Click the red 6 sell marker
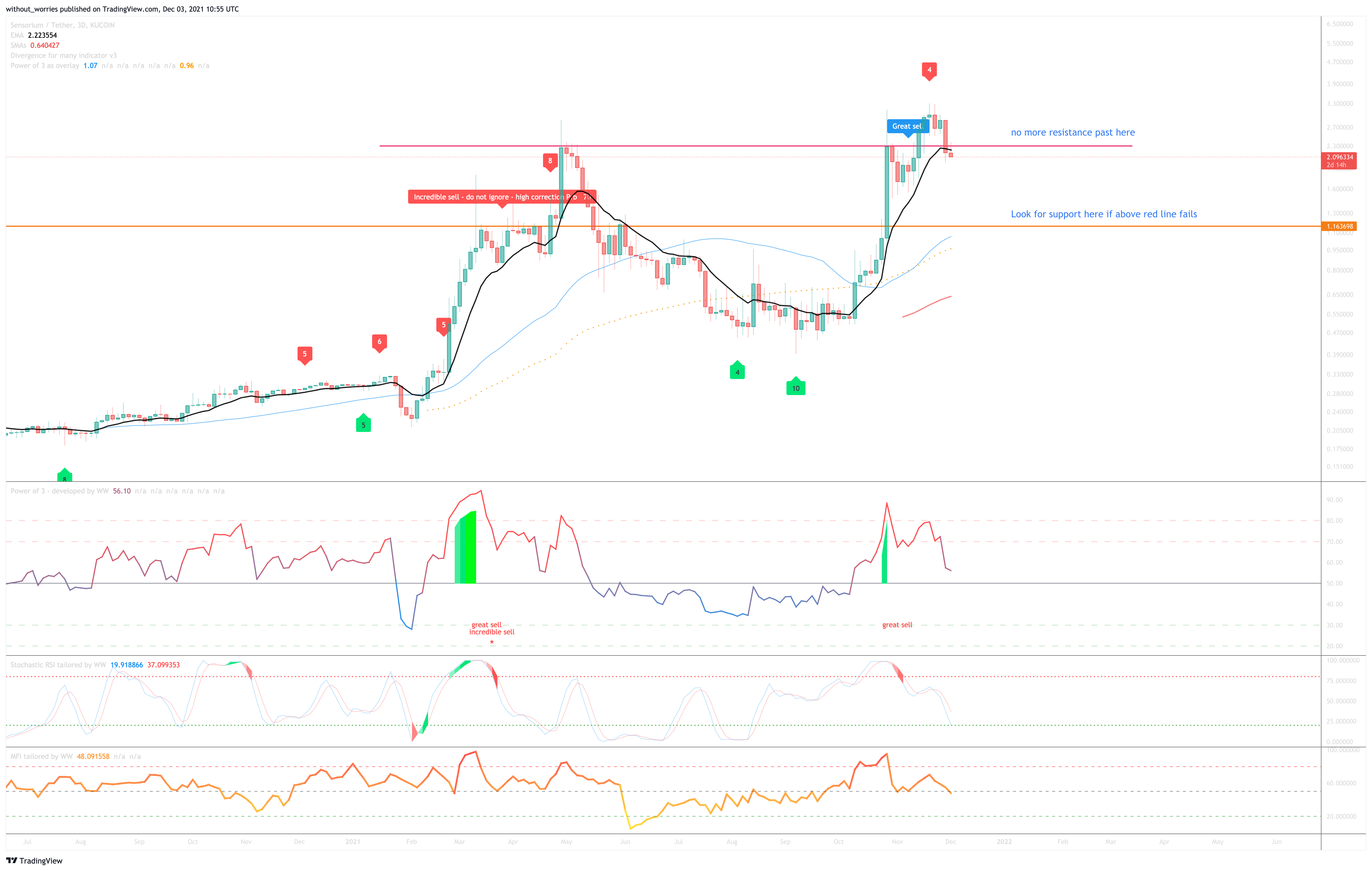This screenshot has height=871, width=1372. click(x=380, y=342)
